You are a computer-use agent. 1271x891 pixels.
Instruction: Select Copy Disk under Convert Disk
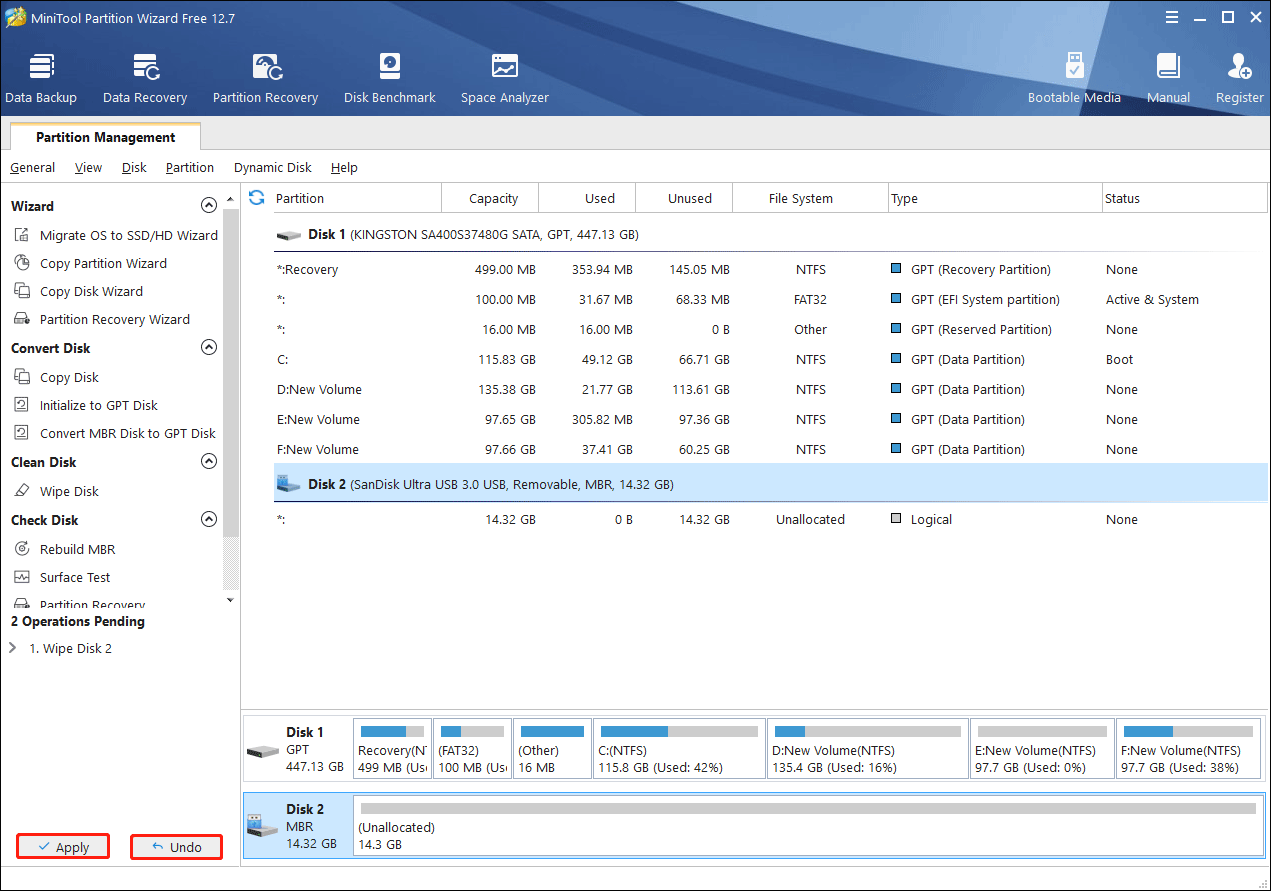click(x=57, y=377)
